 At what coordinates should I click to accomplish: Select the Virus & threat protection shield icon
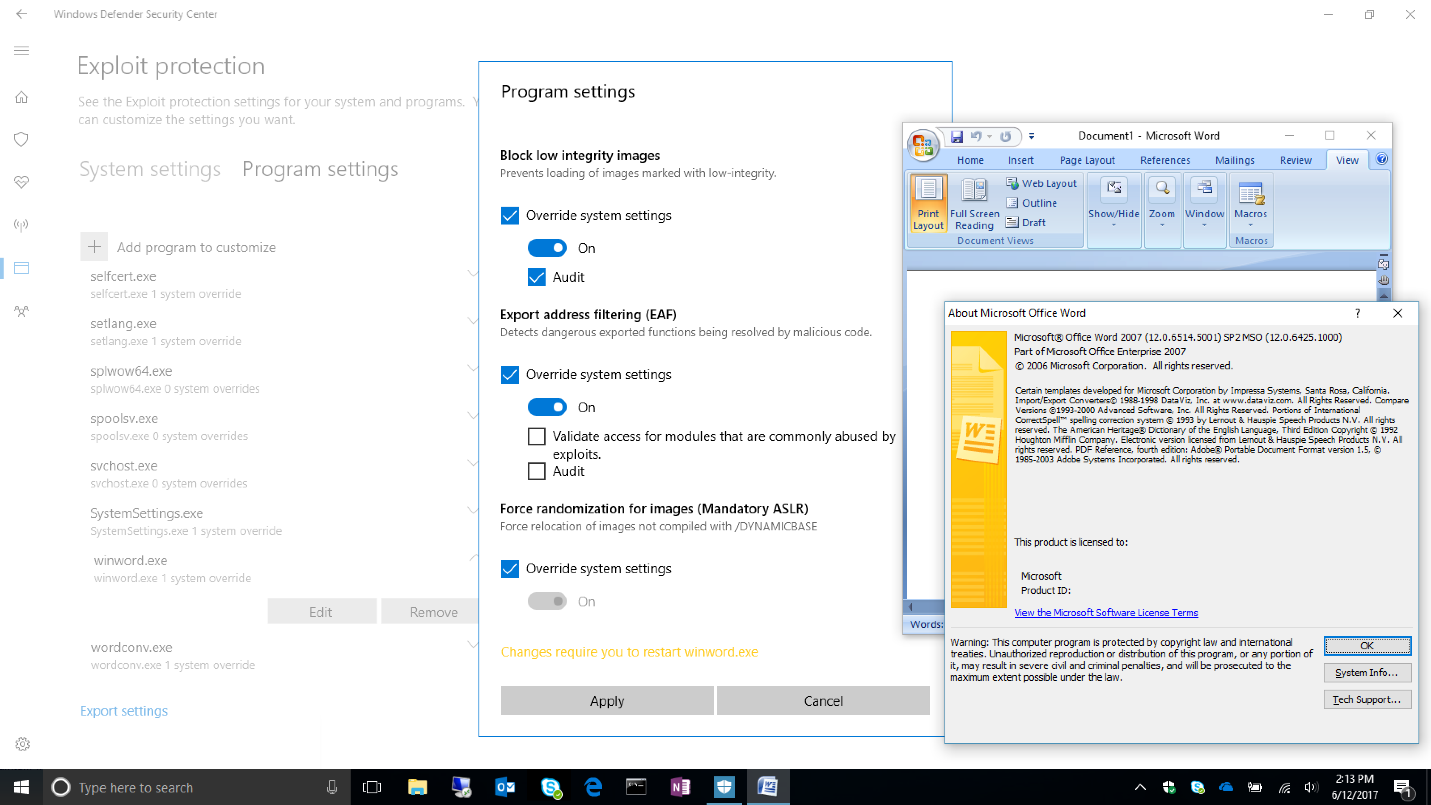point(21,139)
